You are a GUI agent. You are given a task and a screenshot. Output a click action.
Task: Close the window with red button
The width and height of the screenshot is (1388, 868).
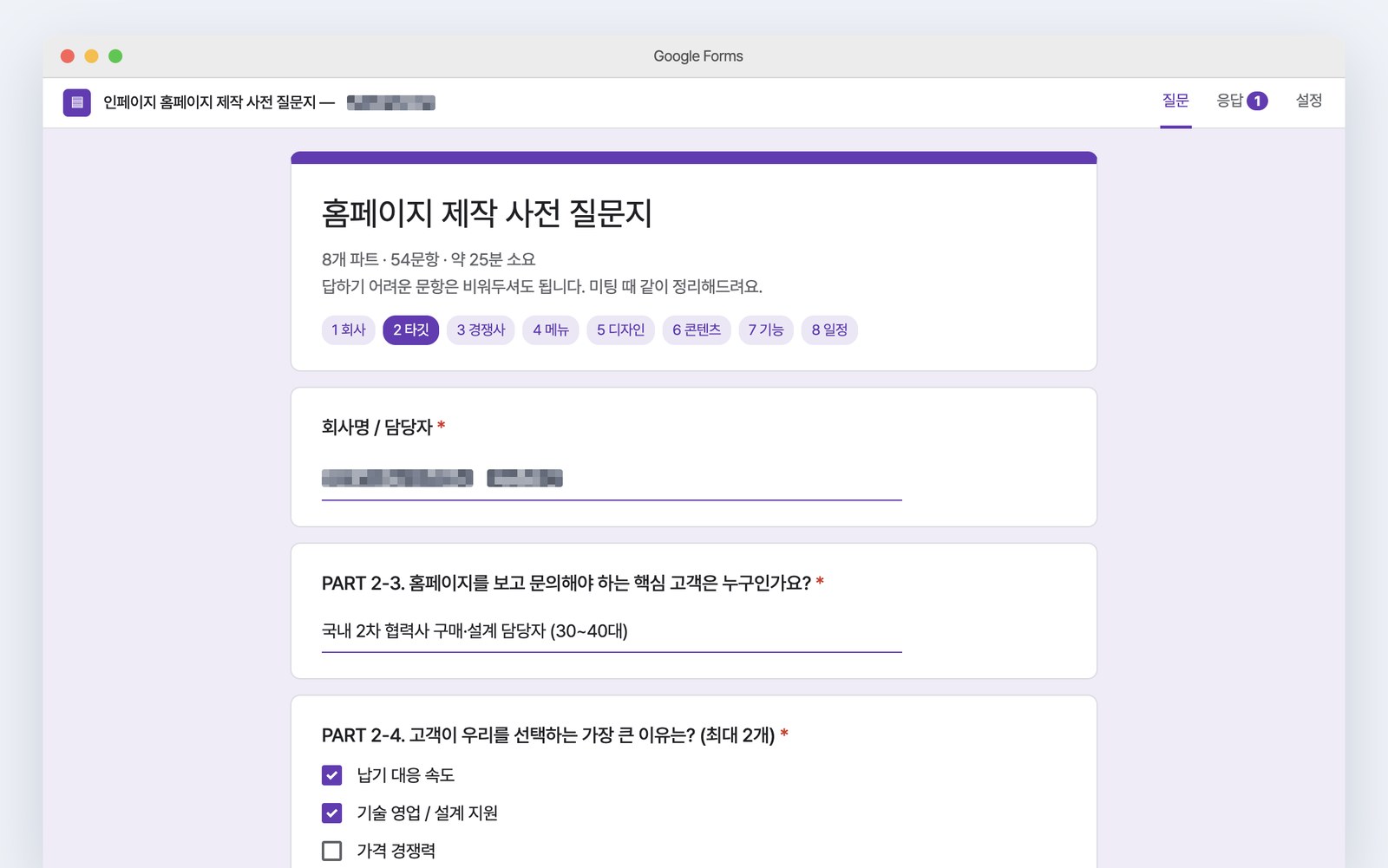click(x=68, y=56)
